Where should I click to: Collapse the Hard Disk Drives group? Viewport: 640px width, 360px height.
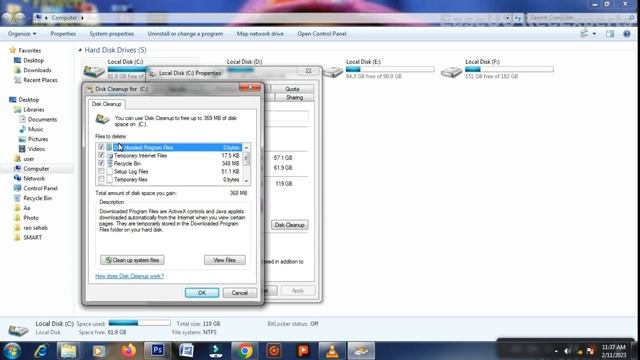(x=80, y=50)
